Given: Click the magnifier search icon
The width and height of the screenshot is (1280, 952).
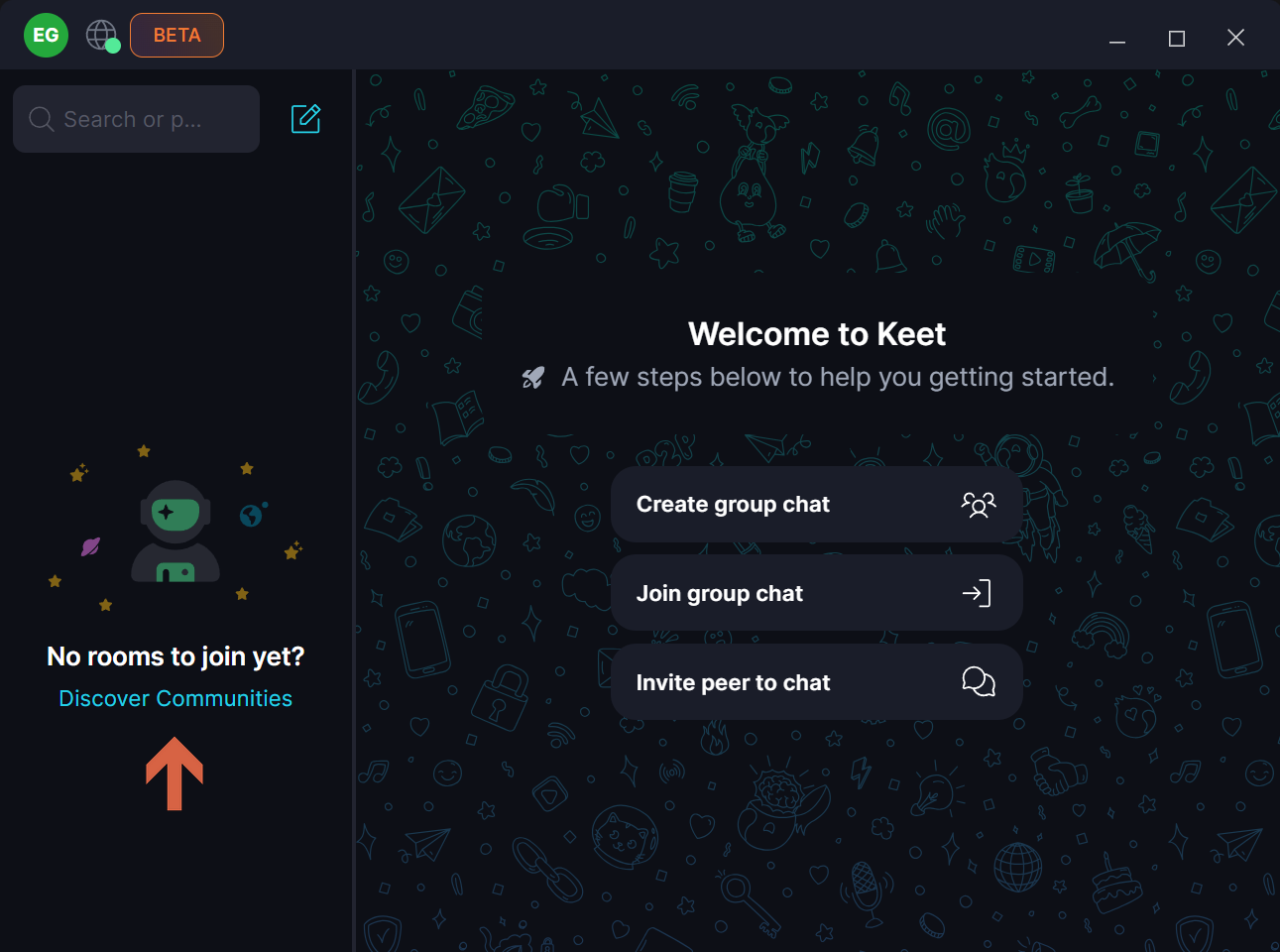Looking at the screenshot, I should (x=41, y=119).
